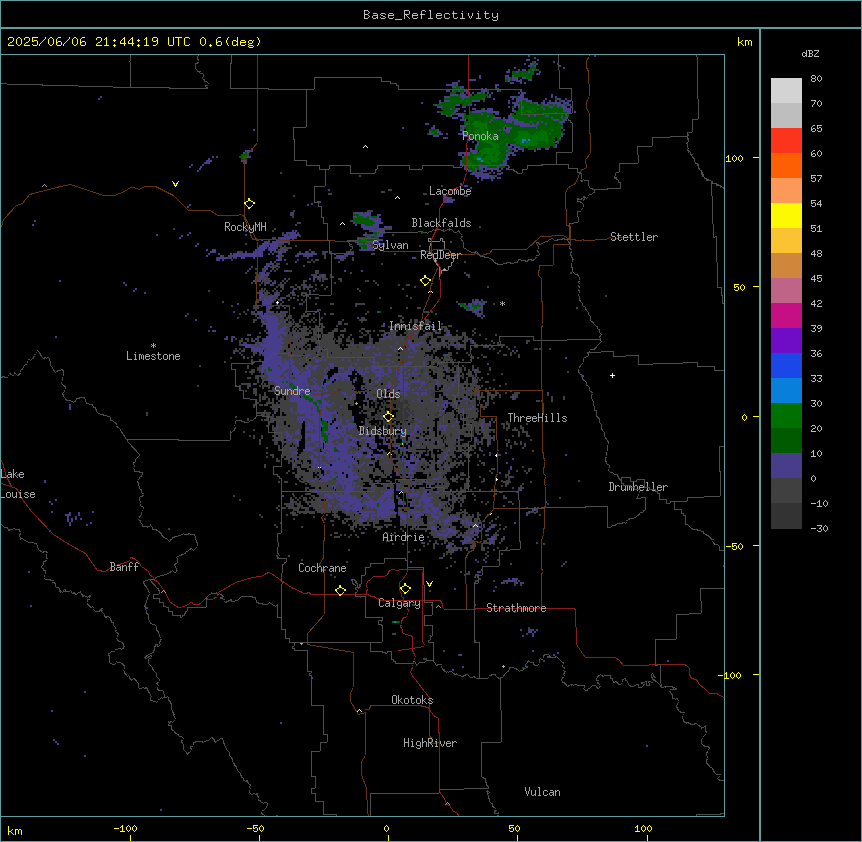Click the Sundre label
The height and width of the screenshot is (842, 862).
tap(292, 391)
